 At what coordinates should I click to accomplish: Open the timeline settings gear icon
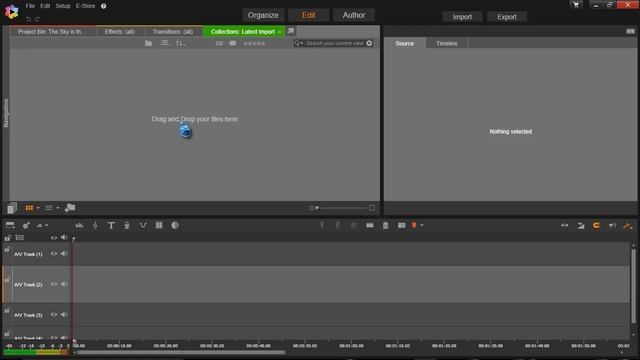pos(26,225)
